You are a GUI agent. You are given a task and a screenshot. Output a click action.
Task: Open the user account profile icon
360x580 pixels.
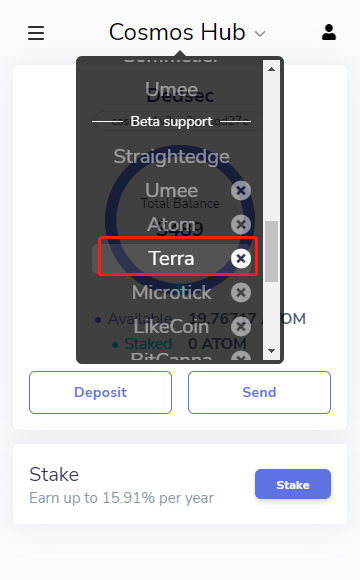click(x=329, y=33)
